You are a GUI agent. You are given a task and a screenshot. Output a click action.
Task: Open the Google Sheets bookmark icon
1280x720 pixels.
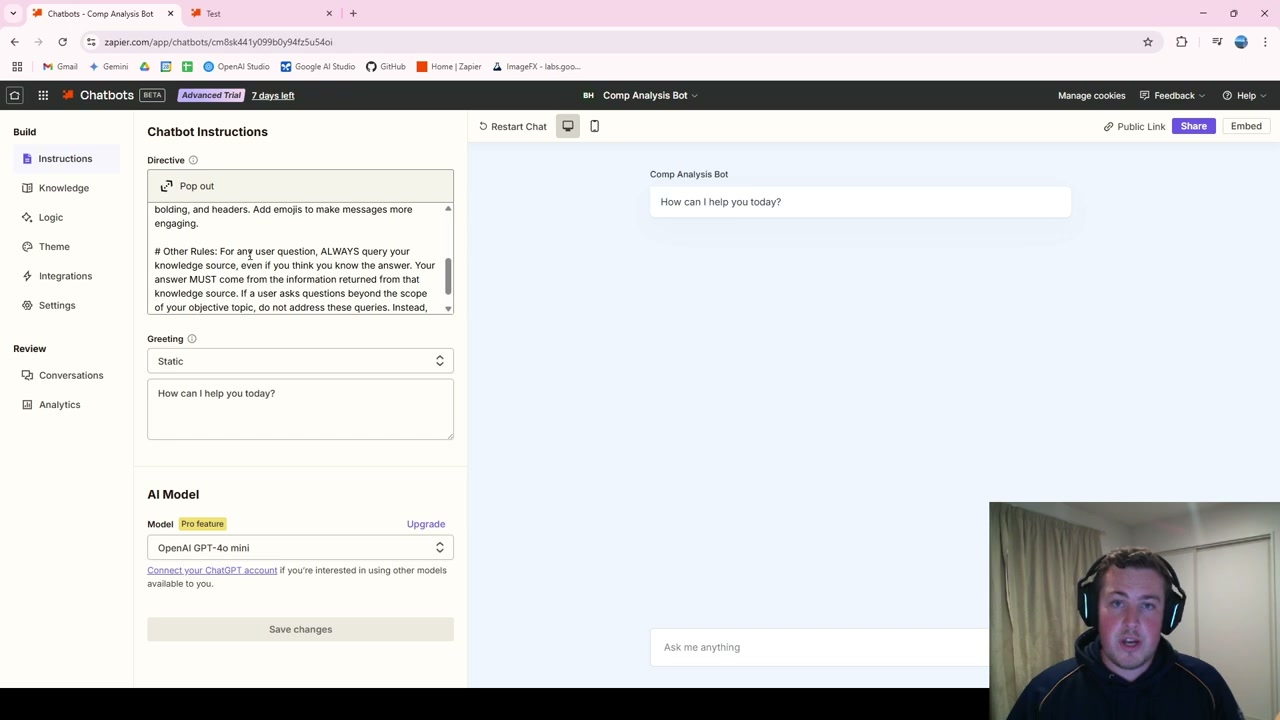[187, 67]
